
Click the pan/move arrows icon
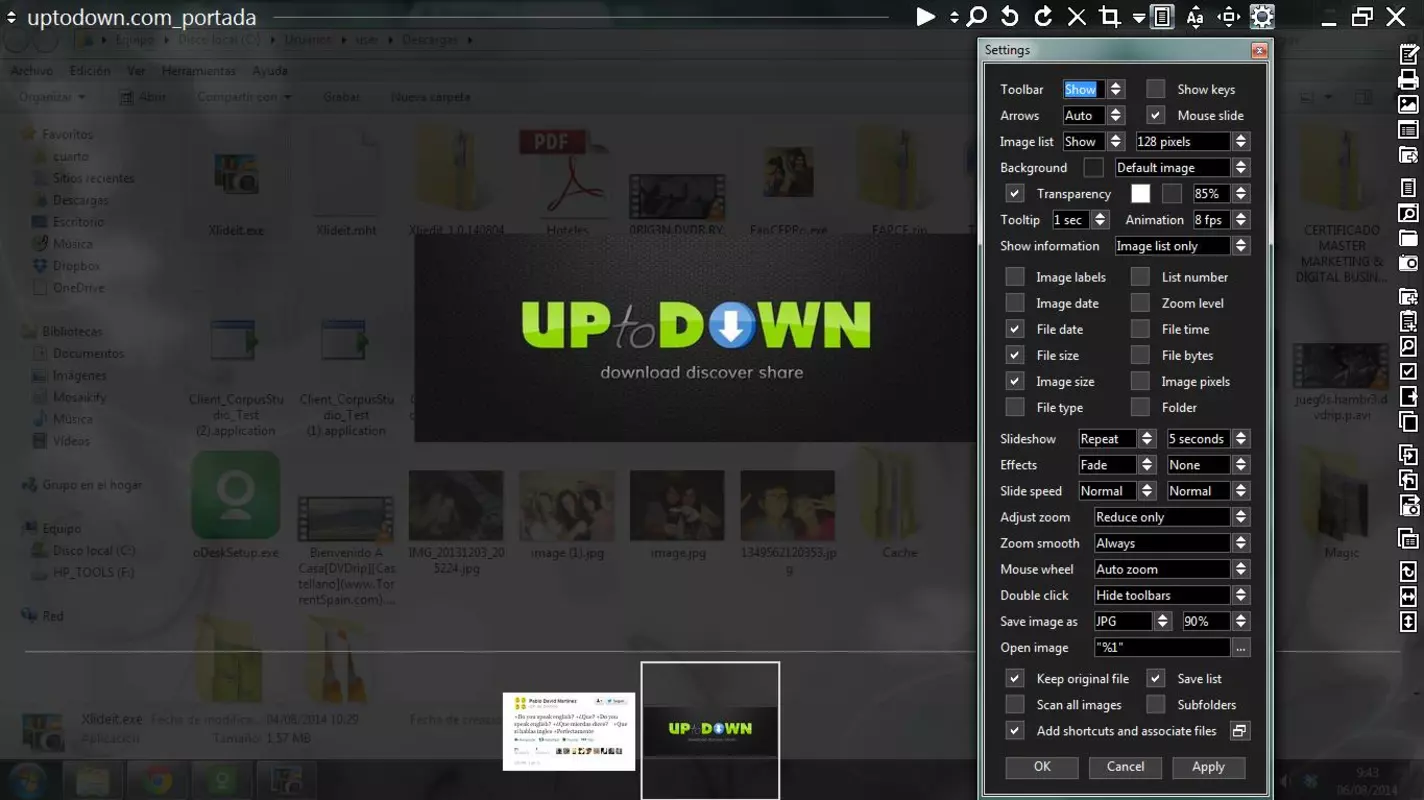pos(1228,17)
